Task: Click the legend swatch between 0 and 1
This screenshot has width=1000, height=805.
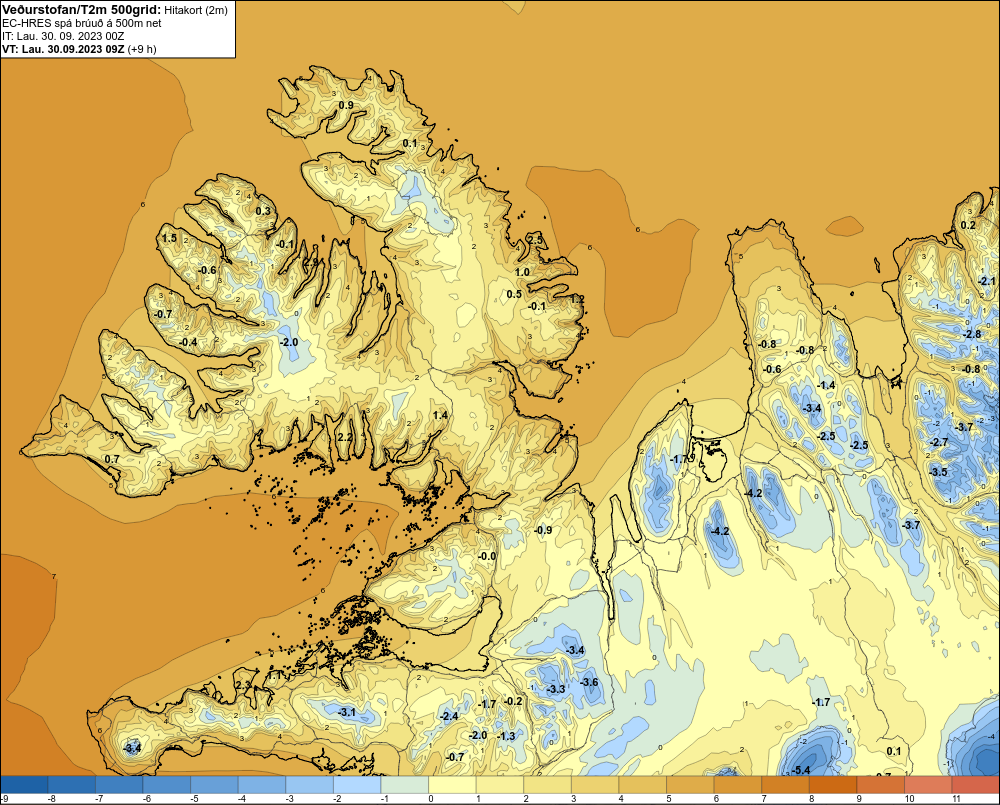Action: click(452, 785)
